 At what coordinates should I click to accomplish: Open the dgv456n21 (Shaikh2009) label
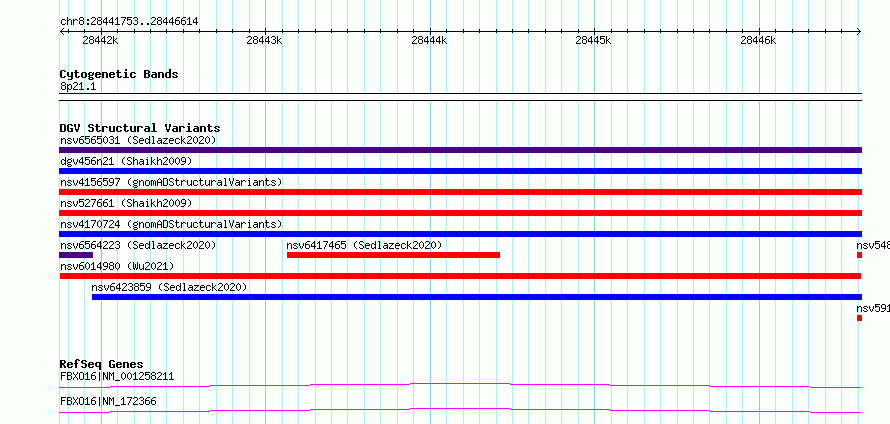(x=126, y=161)
